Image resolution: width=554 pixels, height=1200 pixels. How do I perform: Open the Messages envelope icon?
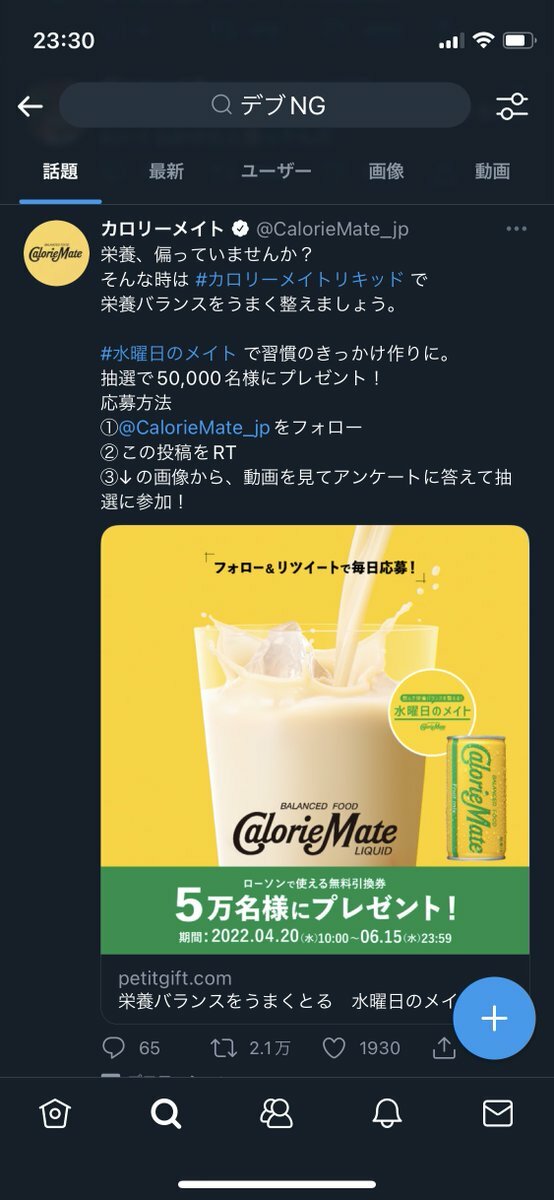coord(498,1113)
